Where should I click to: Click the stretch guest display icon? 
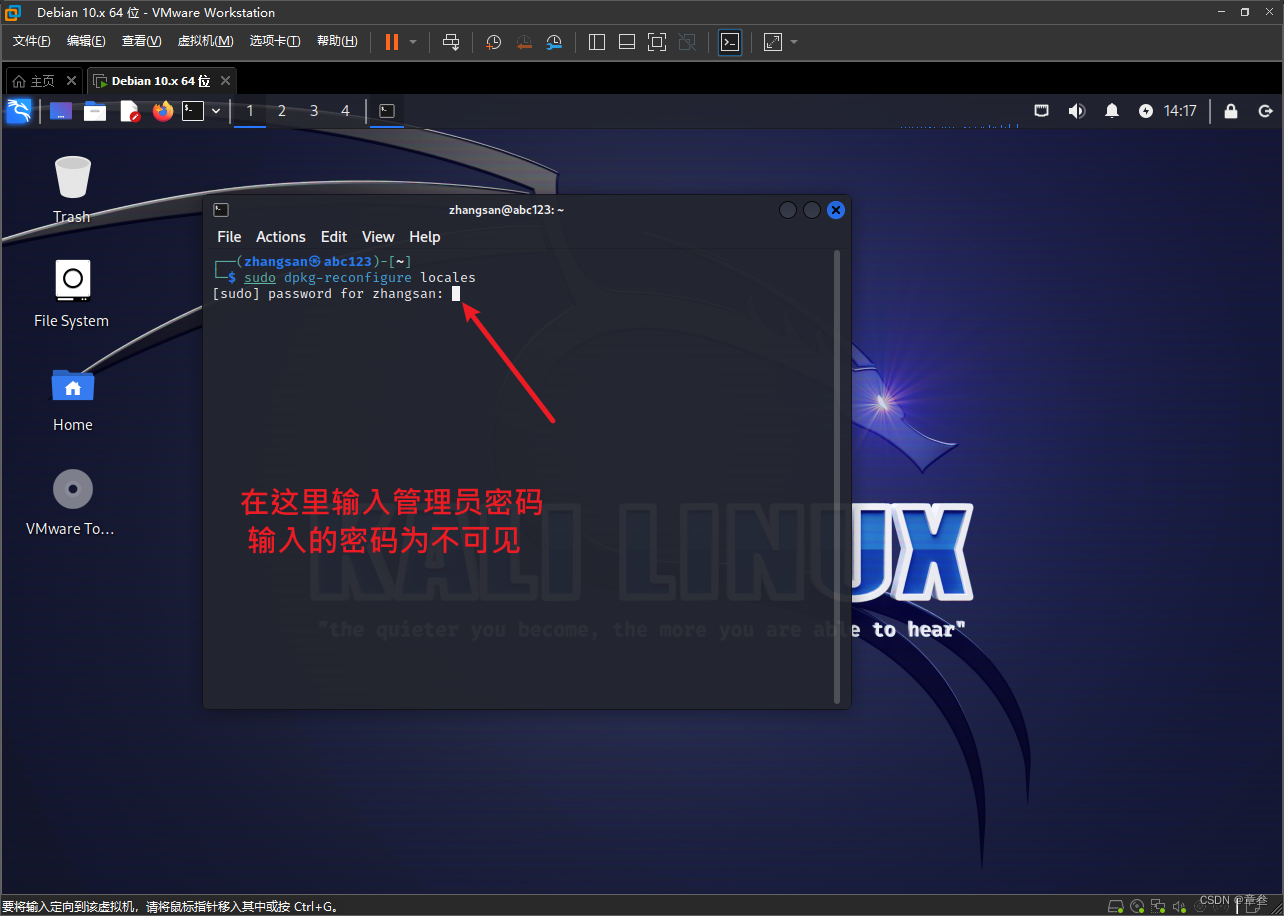click(x=773, y=41)
